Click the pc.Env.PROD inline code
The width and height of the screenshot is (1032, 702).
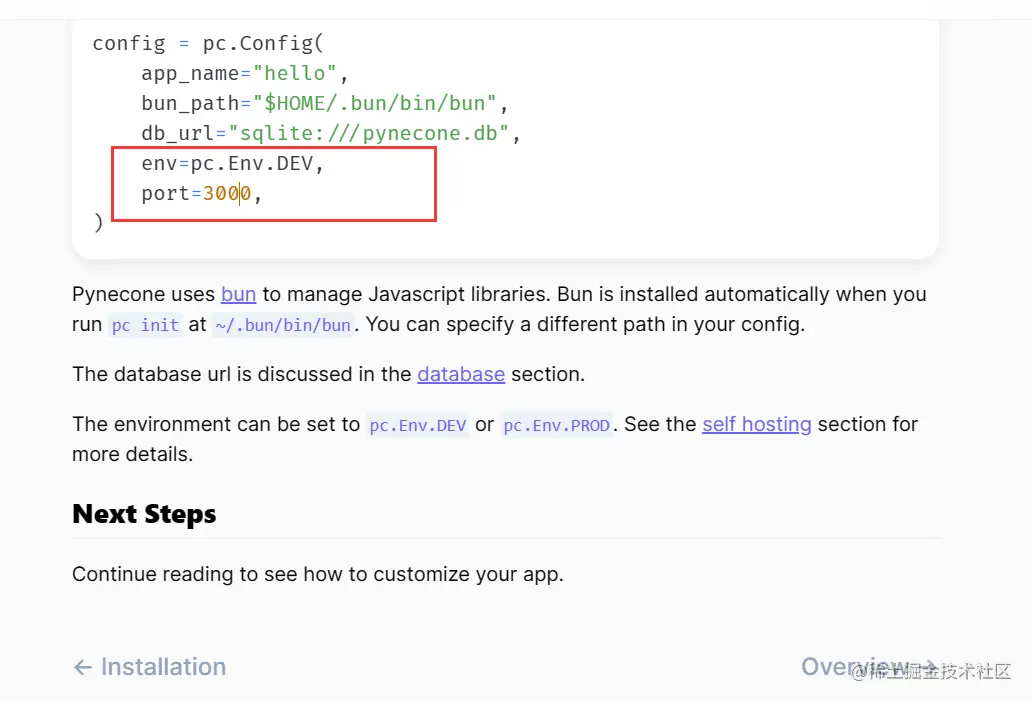point(556,425)
